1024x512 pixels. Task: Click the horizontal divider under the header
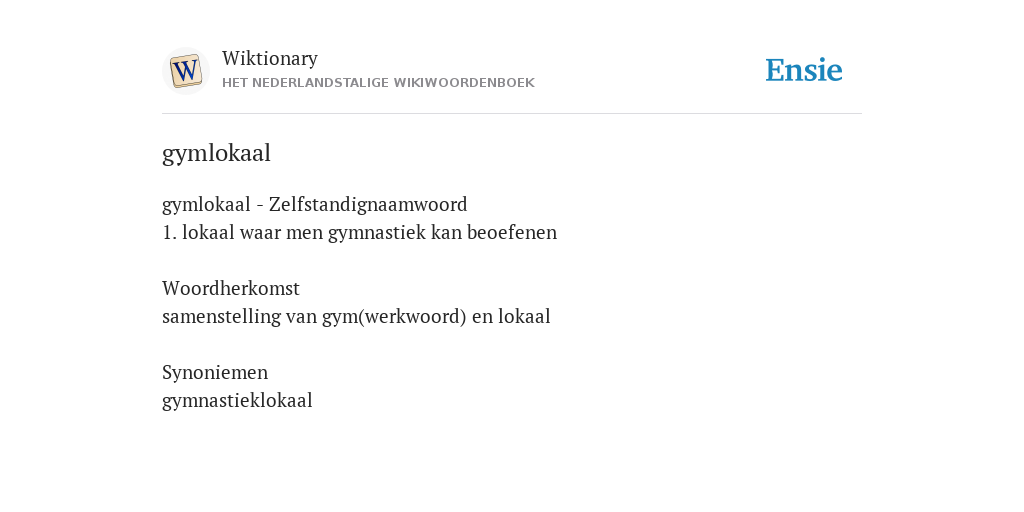(512, 114)
